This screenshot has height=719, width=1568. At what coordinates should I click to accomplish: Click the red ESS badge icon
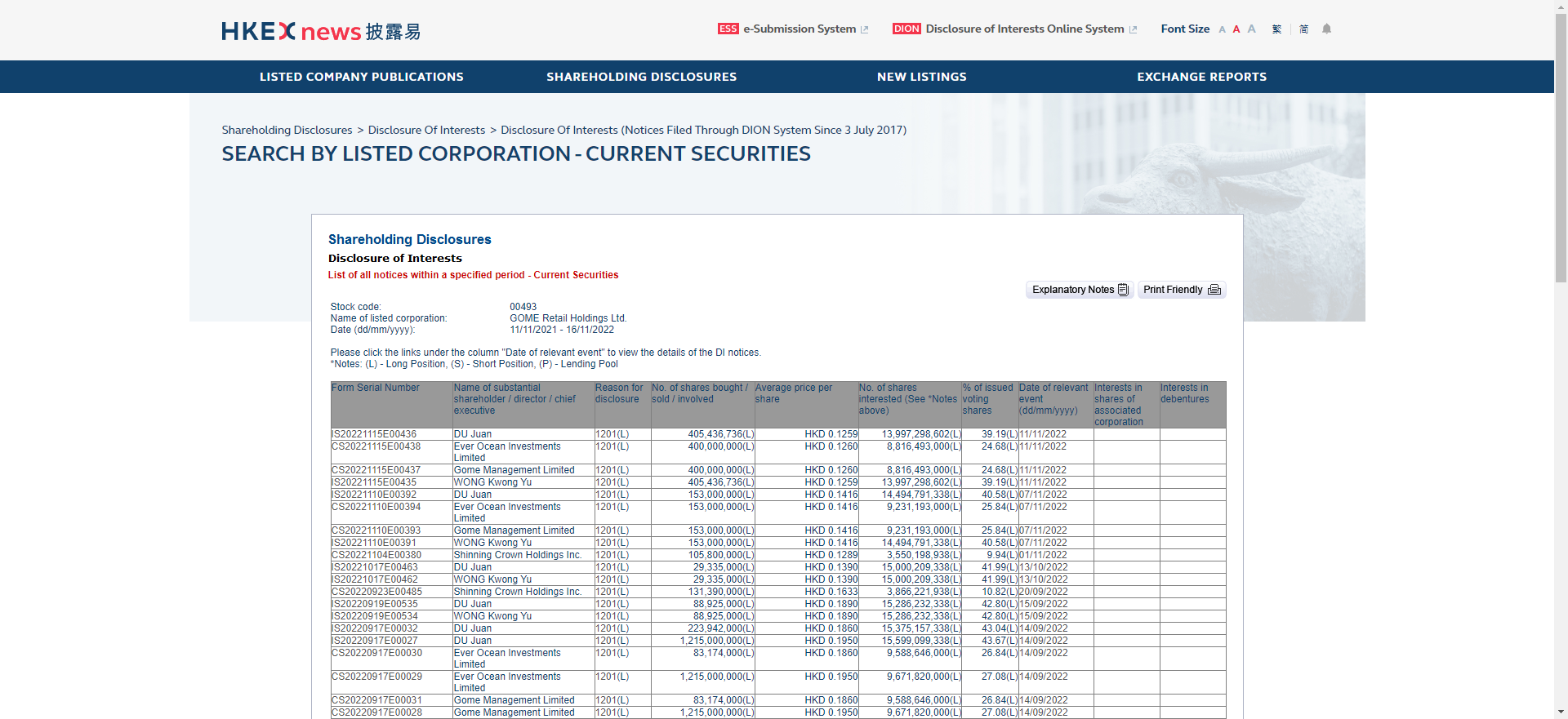click(x=728, y=29)
